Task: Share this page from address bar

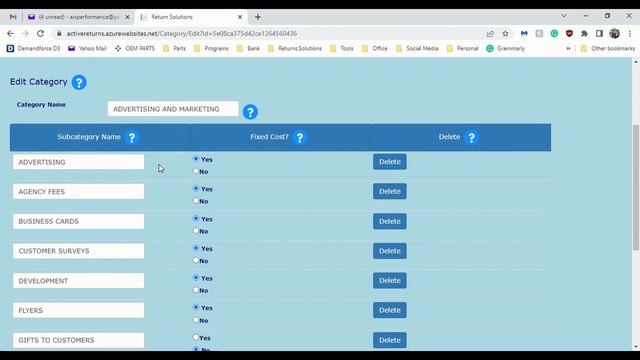Action: click(490, 33)
